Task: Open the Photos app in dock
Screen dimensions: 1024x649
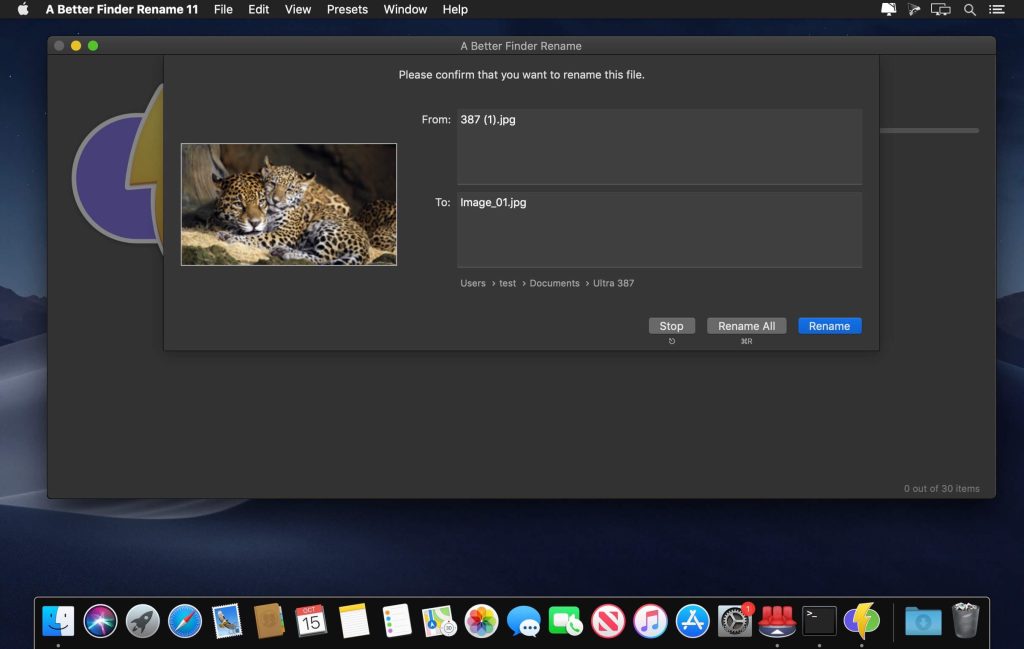Action: click(x=481, y=621)
